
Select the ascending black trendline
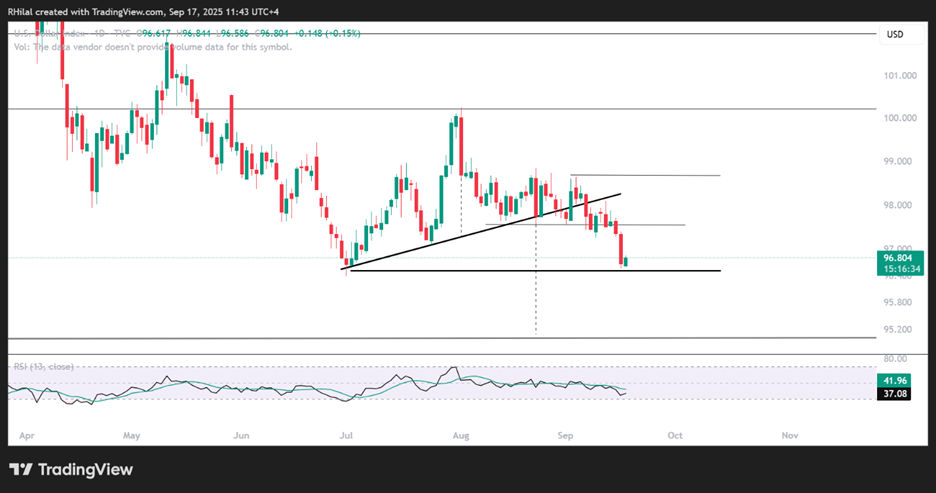click(x=481, y=232)
